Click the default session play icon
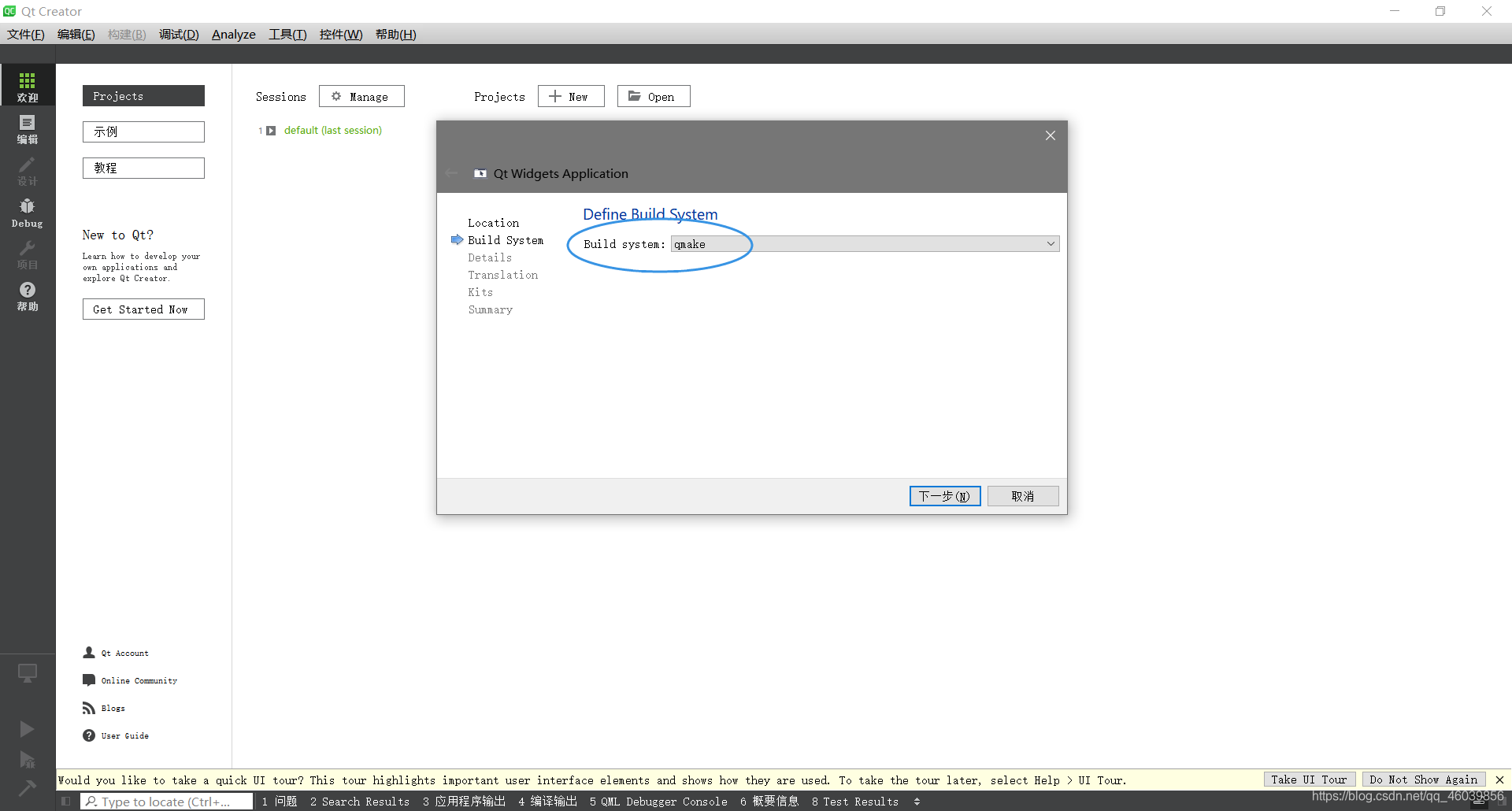This screenshot has height=811, width=1512. pos(271,131)
